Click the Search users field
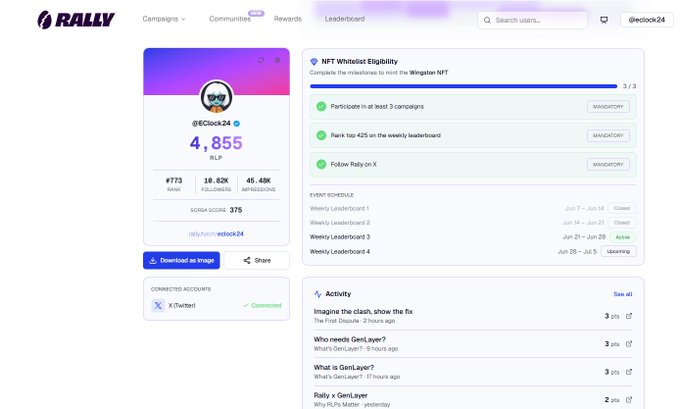Screen dimensions: 680x409 pyautogui.click(x=532, y=20)
